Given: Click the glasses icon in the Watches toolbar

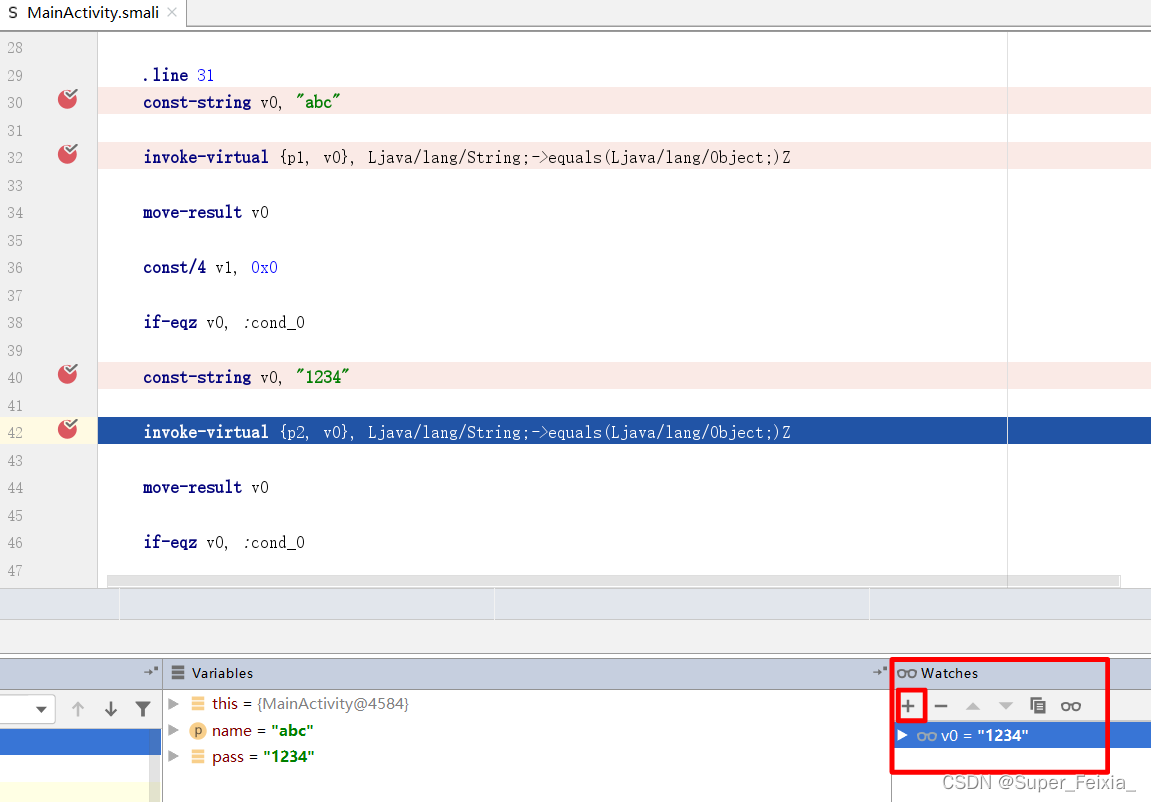Looking at the screenshot, I should 1070,706.
